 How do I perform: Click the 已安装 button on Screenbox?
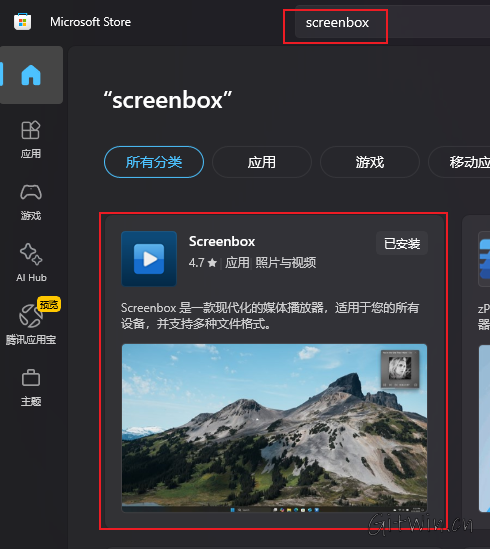[x=402, y=243]
